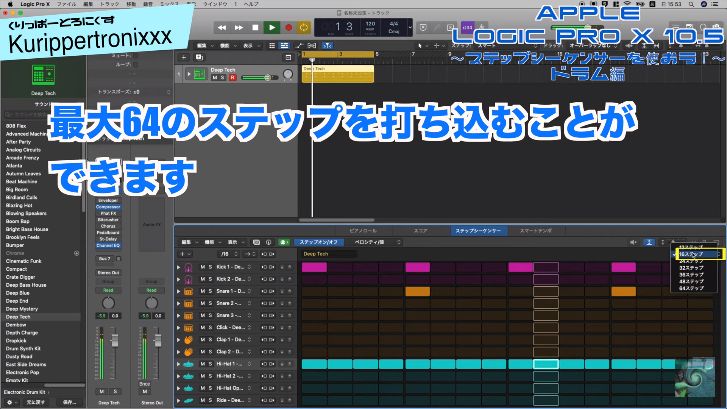
Task: Mute the Ride row
Action: point(203,400)
